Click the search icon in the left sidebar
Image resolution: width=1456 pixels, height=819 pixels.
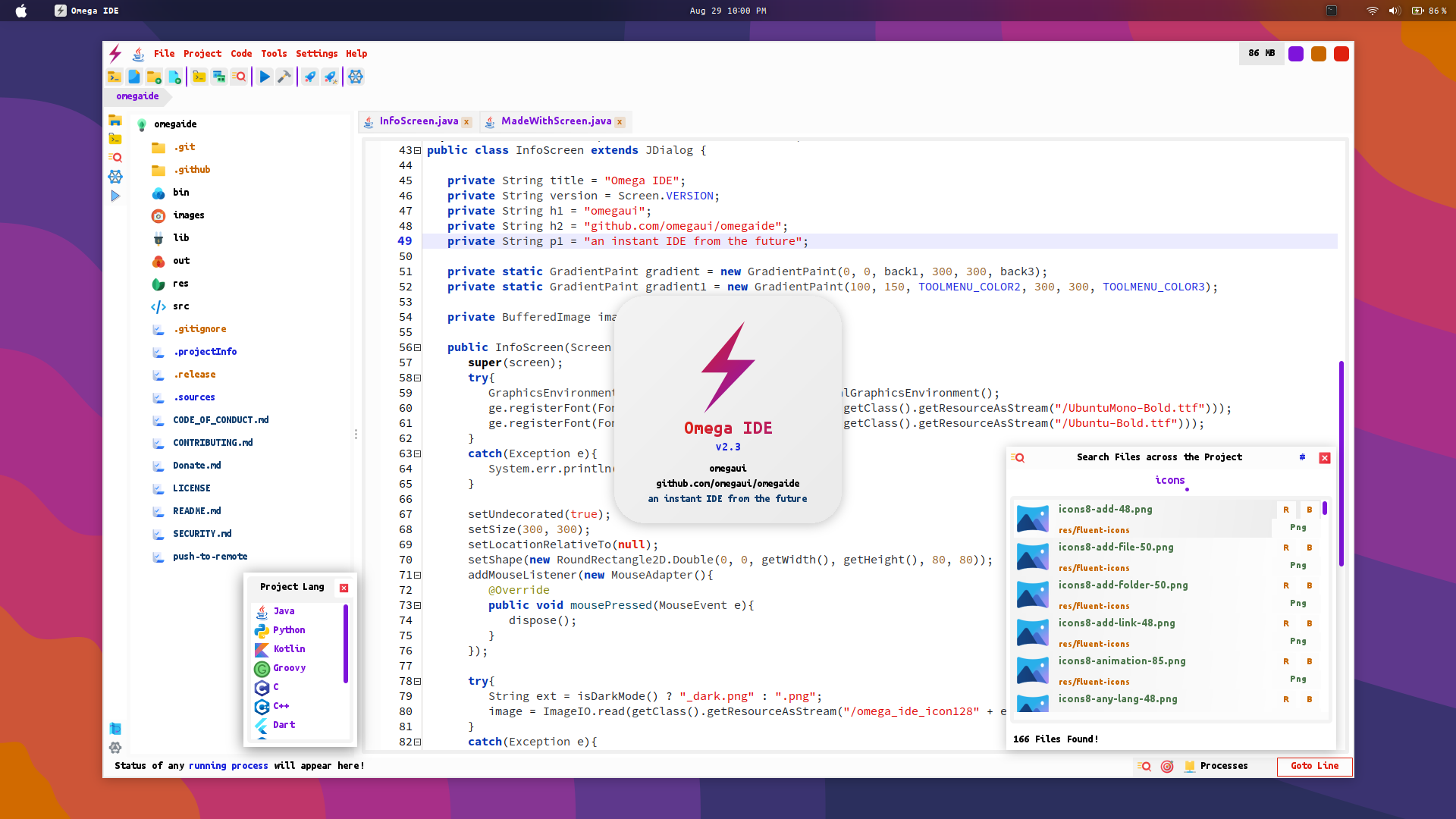point(116,157)
